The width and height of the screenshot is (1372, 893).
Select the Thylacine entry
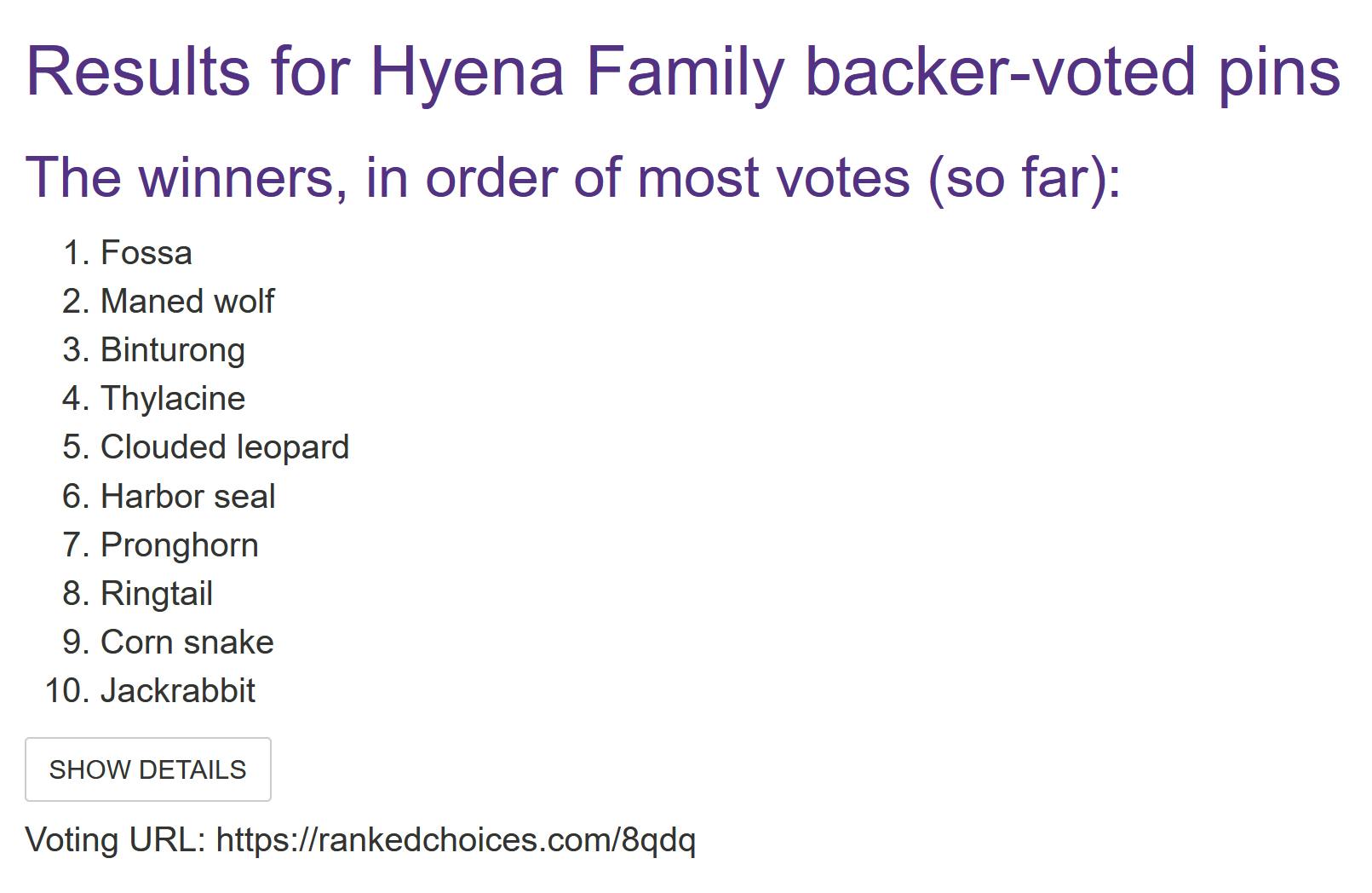click(x=173, y=399)
